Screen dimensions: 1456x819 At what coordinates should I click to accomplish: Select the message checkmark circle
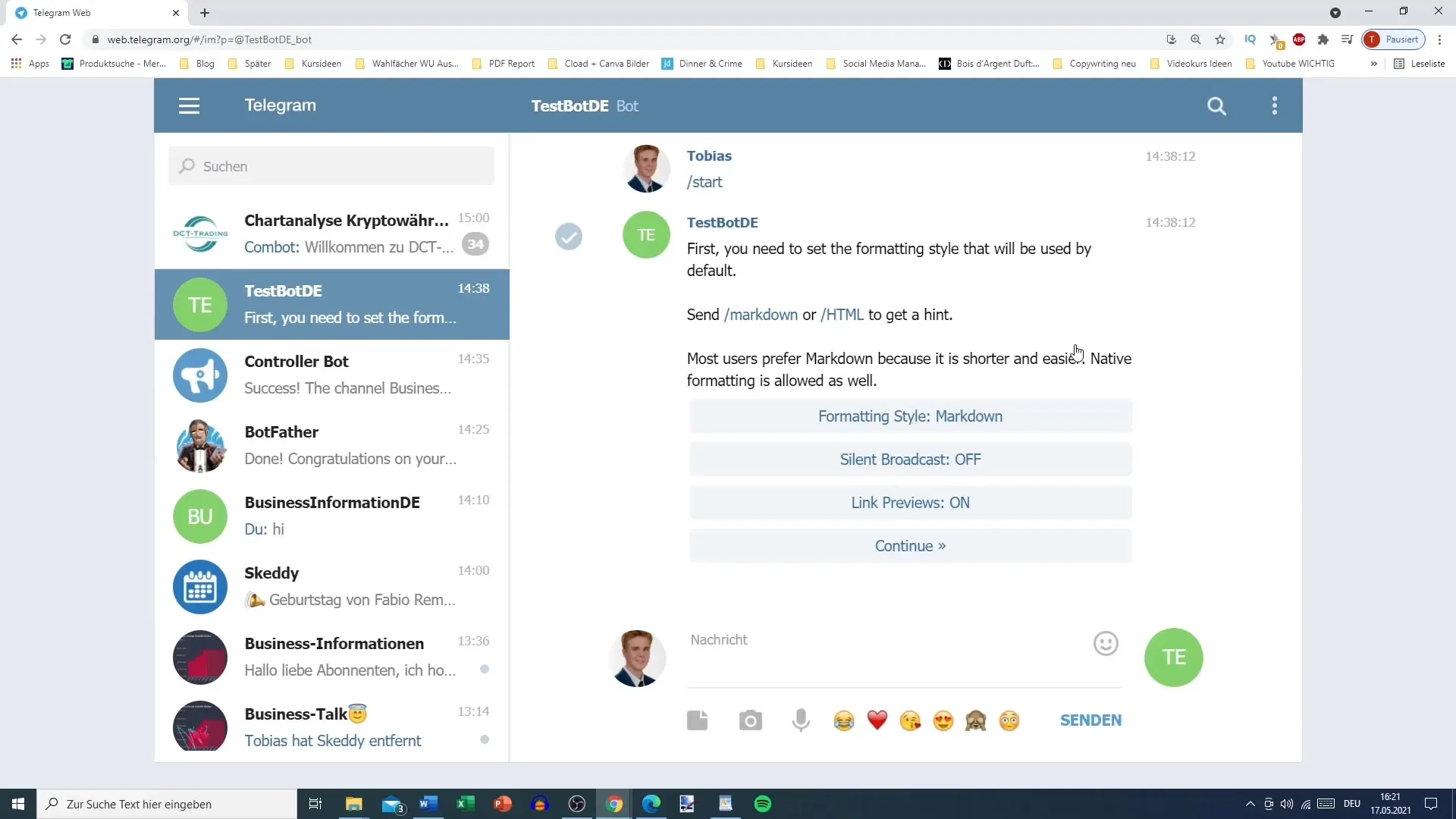click(569, 237)
